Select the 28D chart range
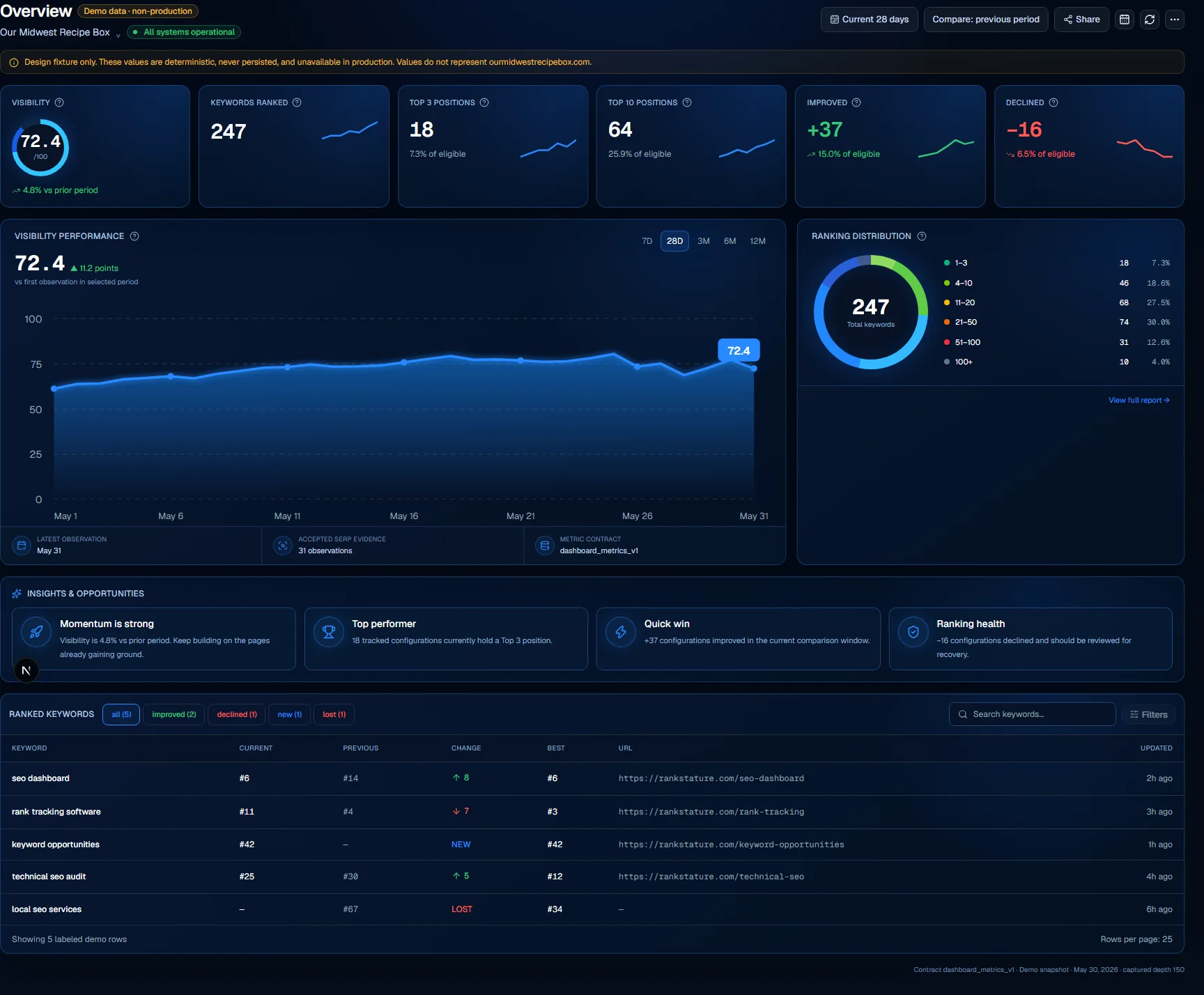The image size is (1204, 995). [674, 241]
